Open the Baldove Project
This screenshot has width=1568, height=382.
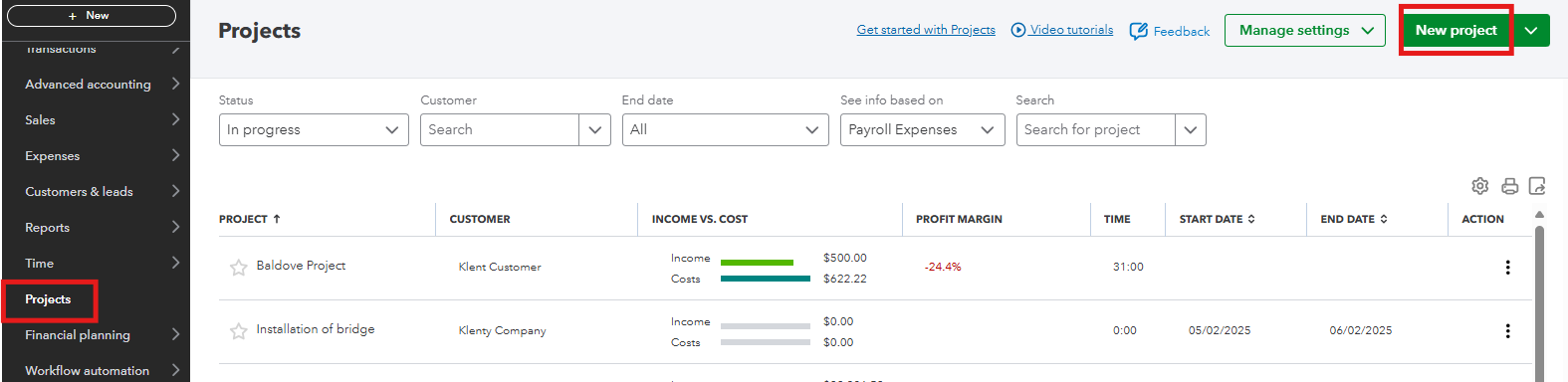click(301, 266)
